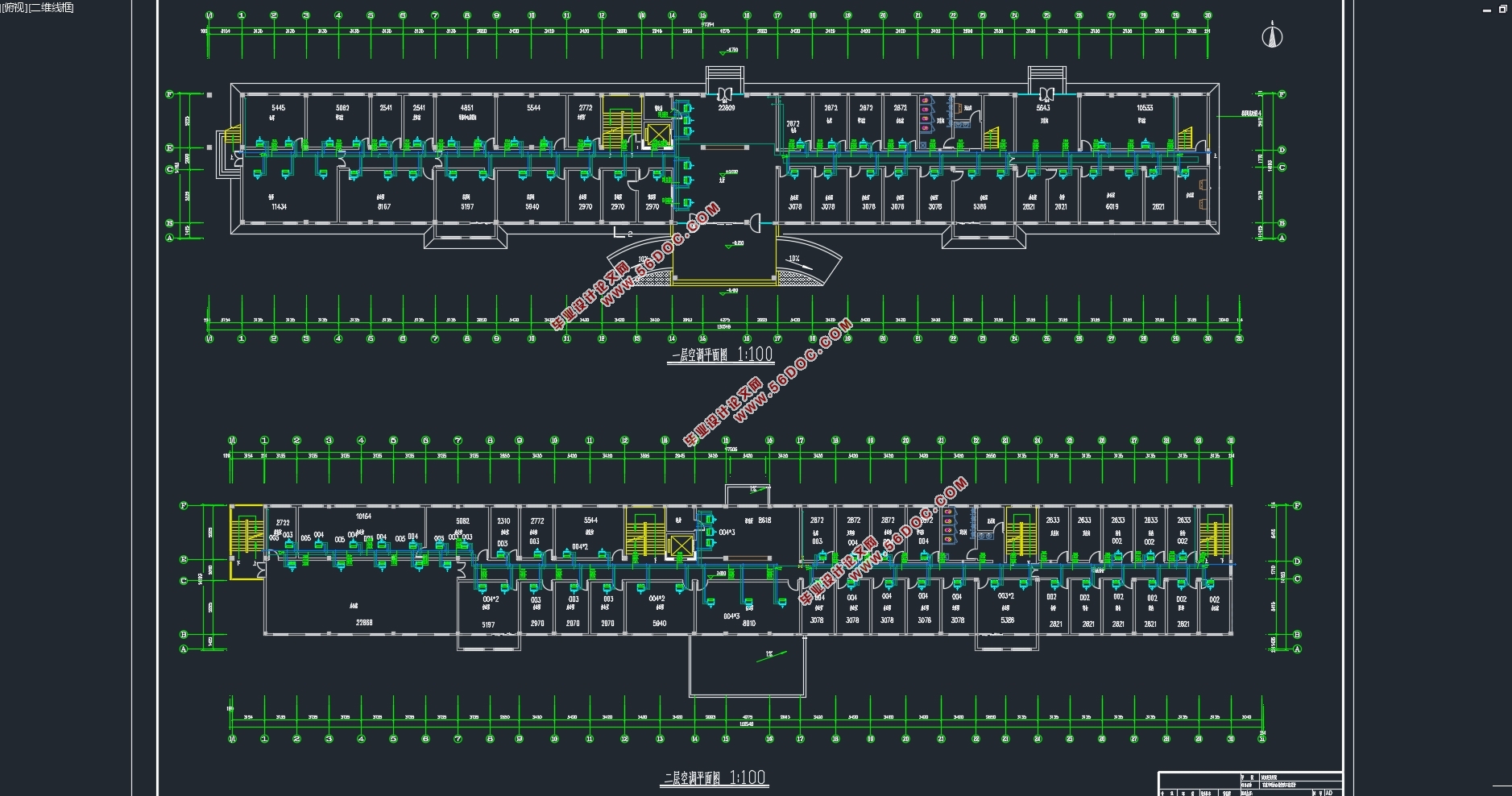
Task: Click room load value 5445
Action: pos(278,108)
